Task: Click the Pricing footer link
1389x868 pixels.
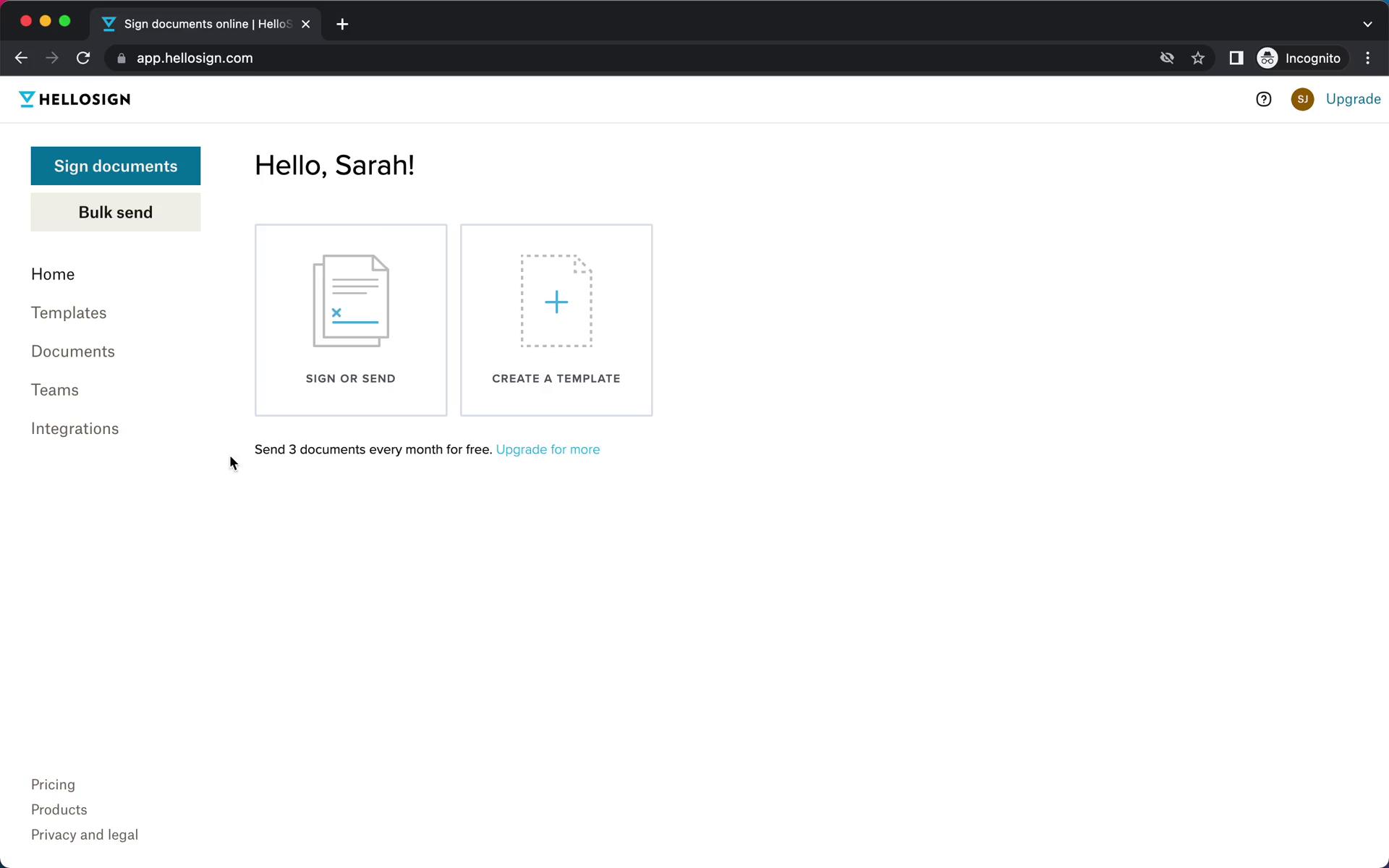Action: (x=53, y=784)
